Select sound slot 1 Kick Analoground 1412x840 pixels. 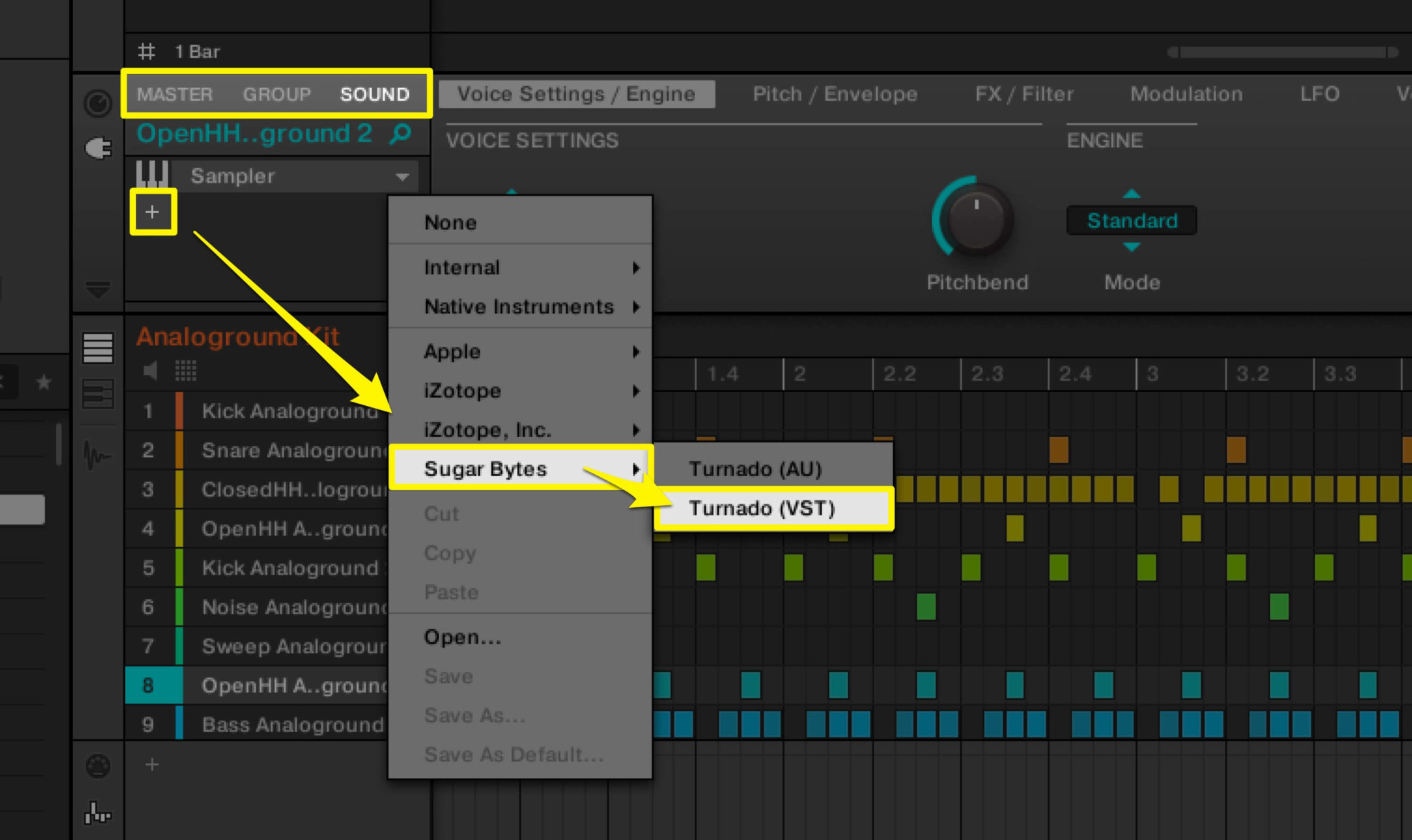pyautogui.click(x=256, y=411)
